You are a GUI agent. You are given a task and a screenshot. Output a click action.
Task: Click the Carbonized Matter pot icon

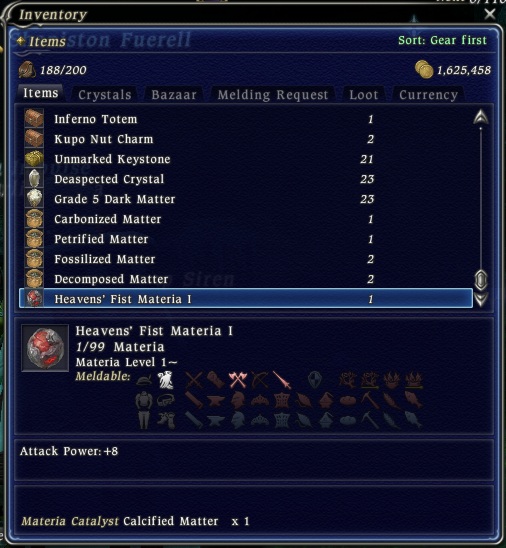click(34, 219)
